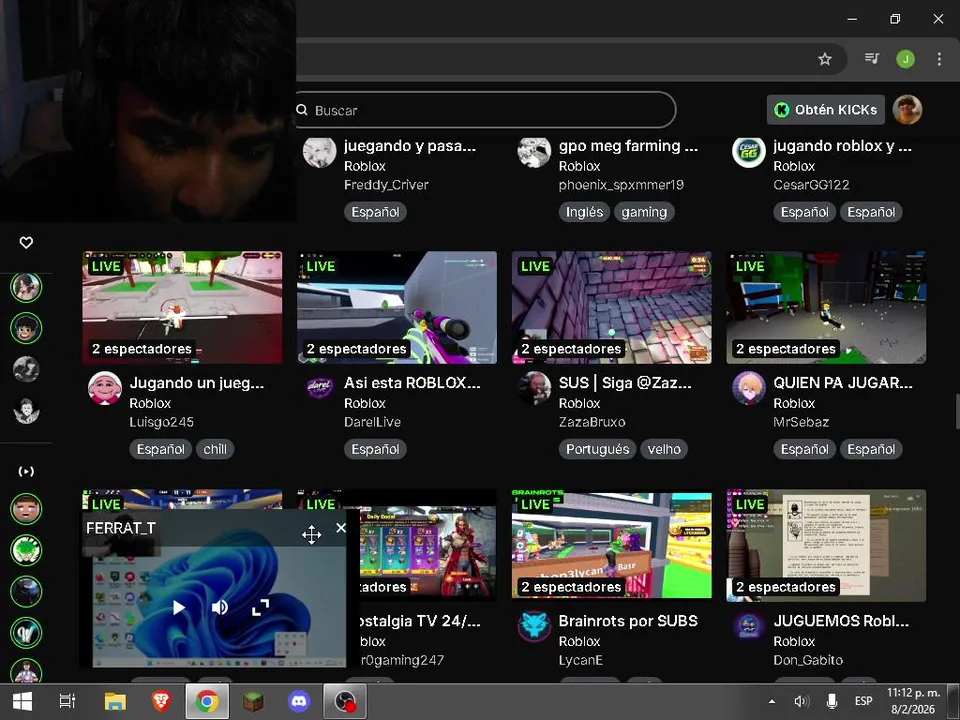This screenshot has width=960, height=720.
Task: Click the live broadcast icon in sidebar
Action: tap(26, 471)
